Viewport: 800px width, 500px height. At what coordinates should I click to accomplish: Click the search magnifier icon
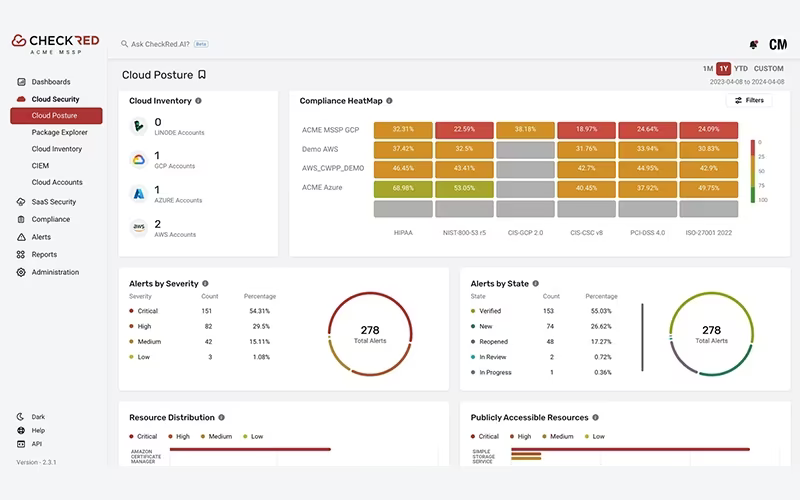[124, 44]
